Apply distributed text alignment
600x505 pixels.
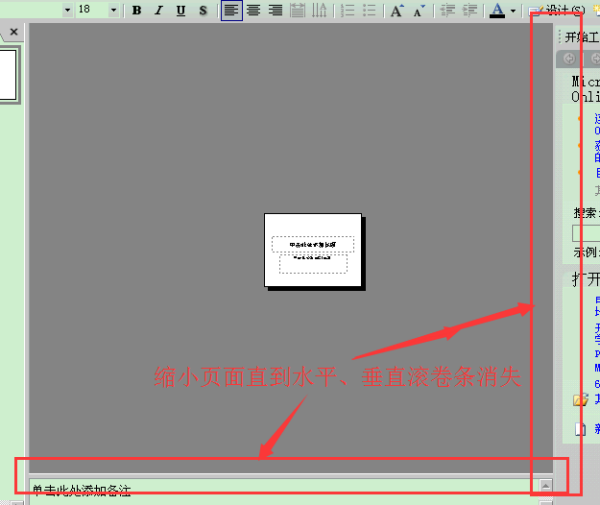(x=297, y=10)
